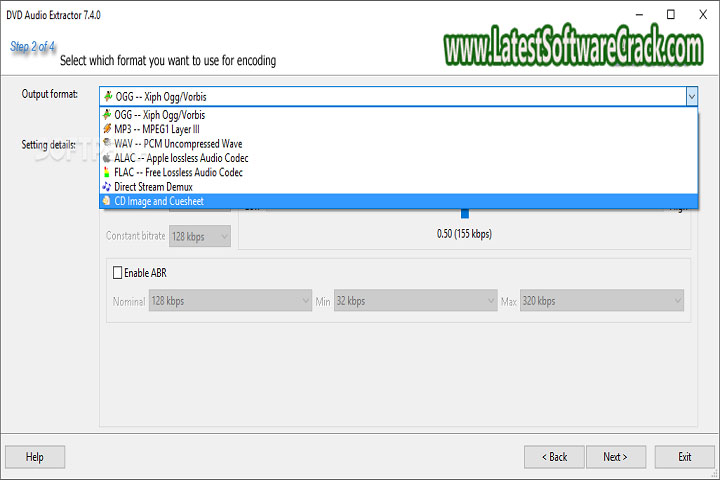The image size is (720, 480).
Task: Click the quality slider thumb
Action: [465, 214]
